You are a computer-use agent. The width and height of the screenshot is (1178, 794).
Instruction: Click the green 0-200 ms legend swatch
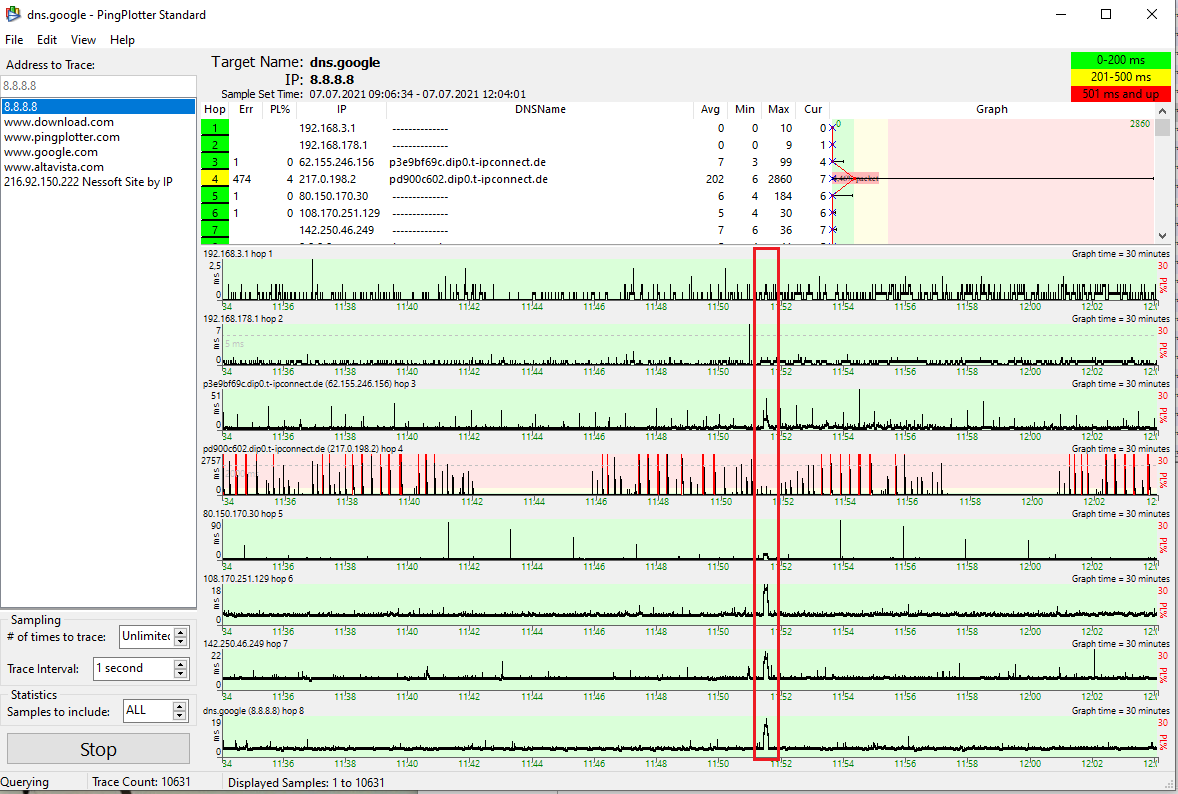click(1120, 60)
